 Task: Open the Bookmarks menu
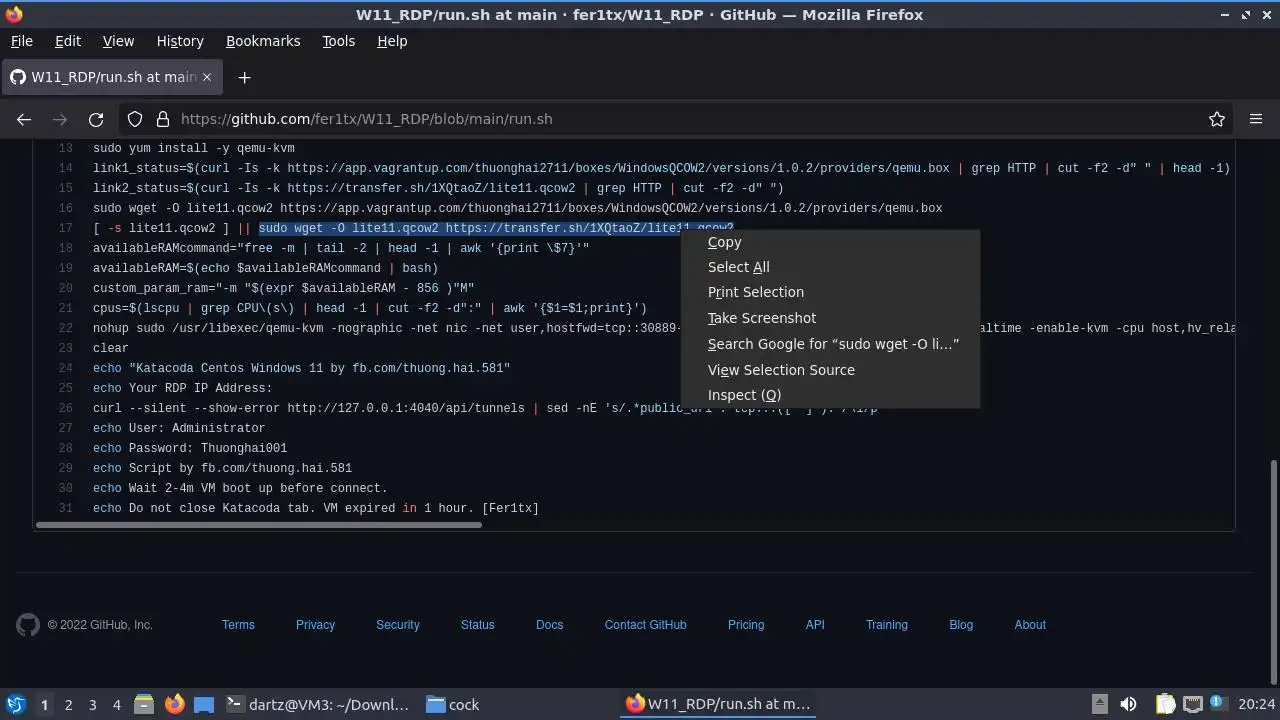263,41
